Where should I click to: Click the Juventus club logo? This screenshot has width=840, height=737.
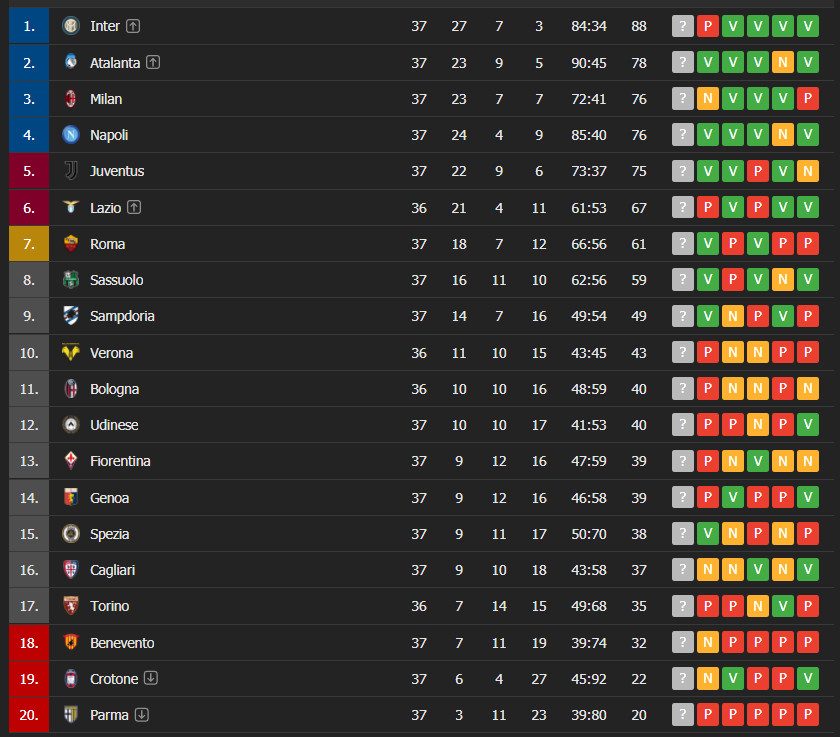[71, 171]
